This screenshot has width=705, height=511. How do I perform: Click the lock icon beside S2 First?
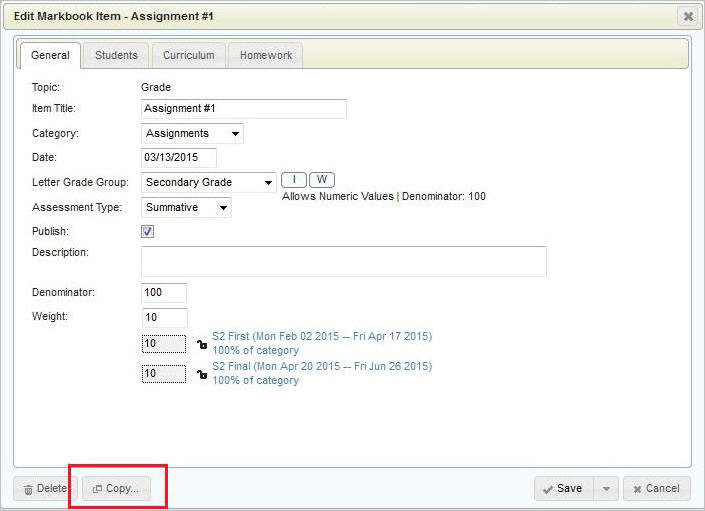point(201,344)
